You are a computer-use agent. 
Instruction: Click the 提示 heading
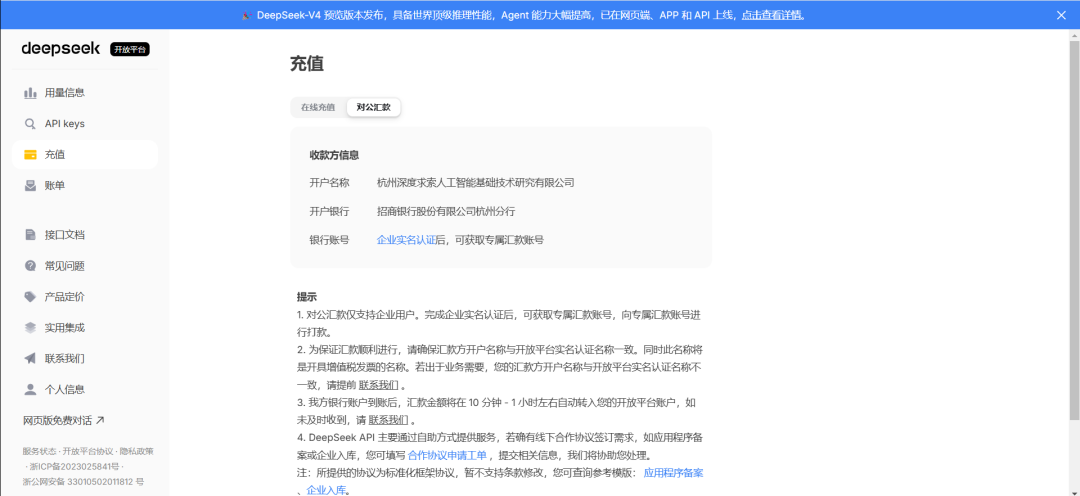click(x=307, y=298)
